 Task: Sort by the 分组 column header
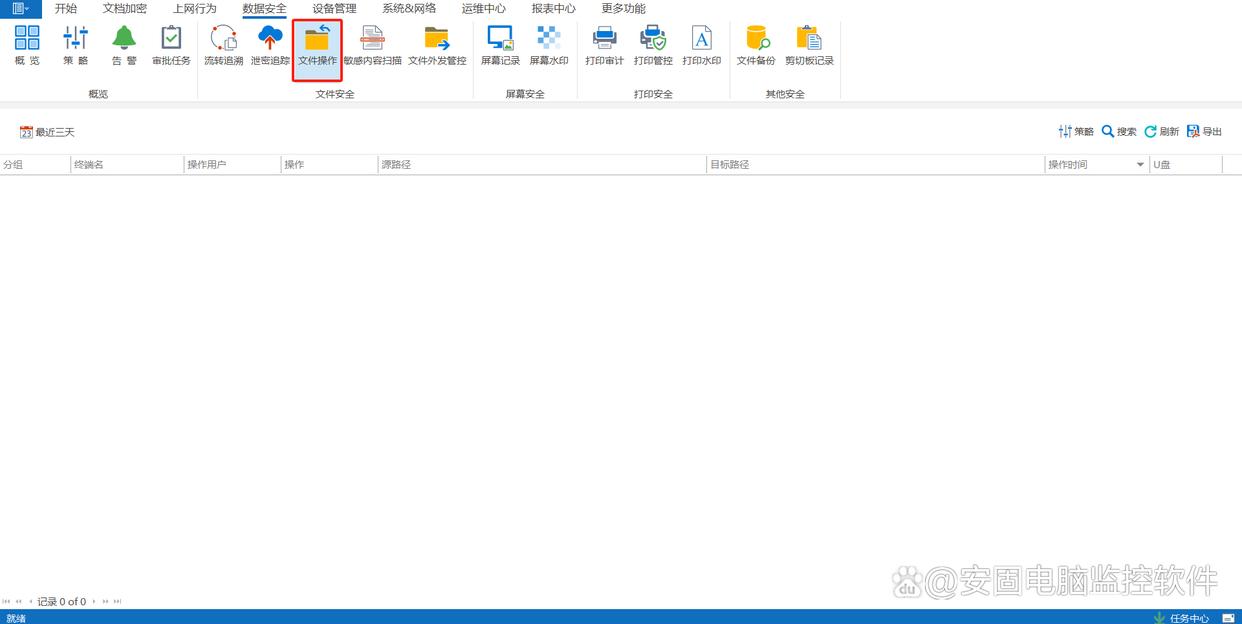35,165
